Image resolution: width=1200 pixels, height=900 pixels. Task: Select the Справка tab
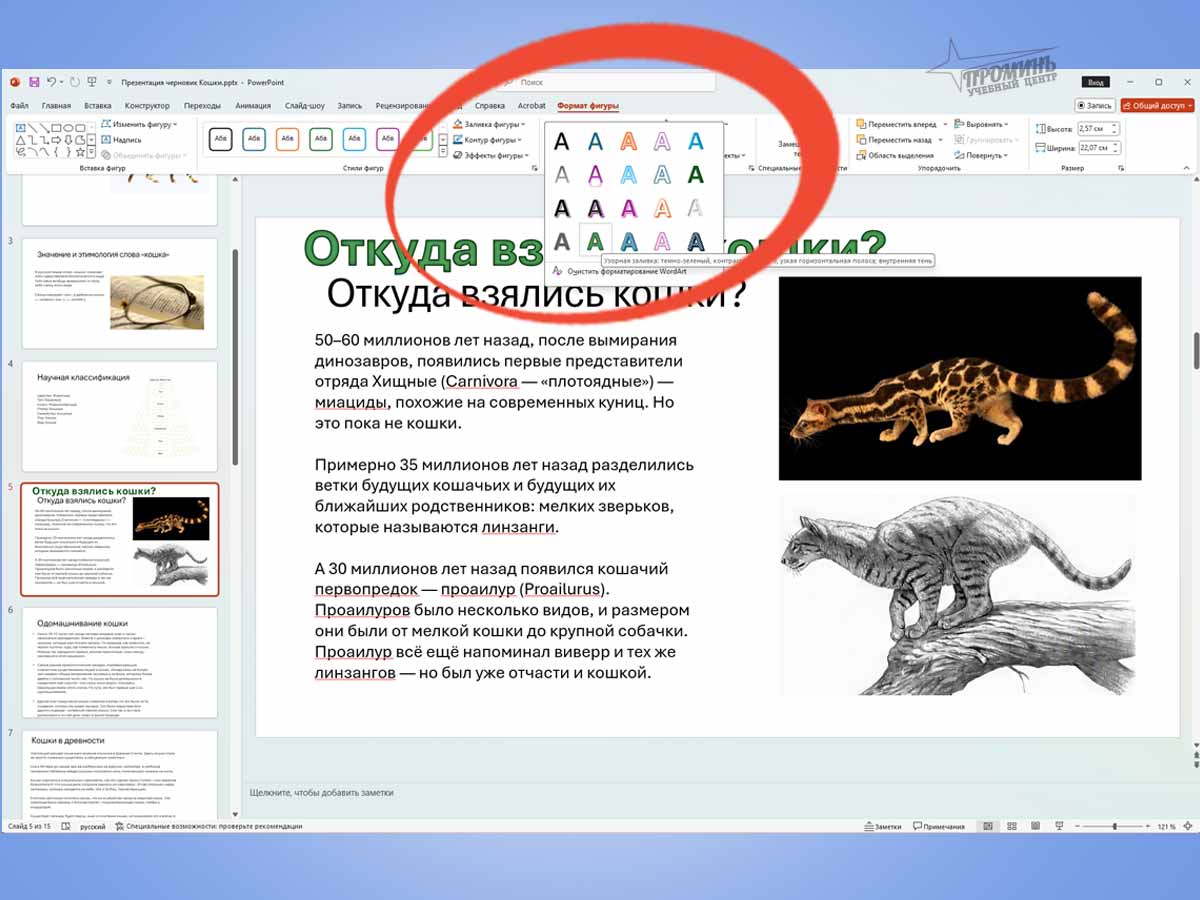[490, 106]
